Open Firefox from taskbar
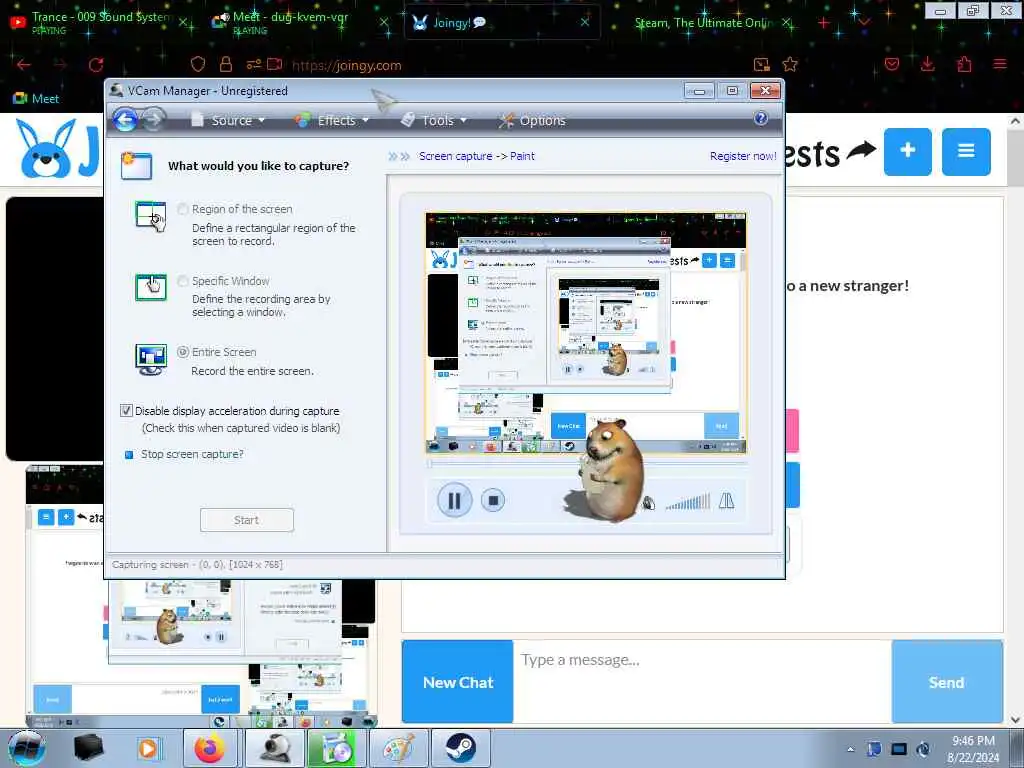This screenshot has height=768, width=1024. point(210,748)
